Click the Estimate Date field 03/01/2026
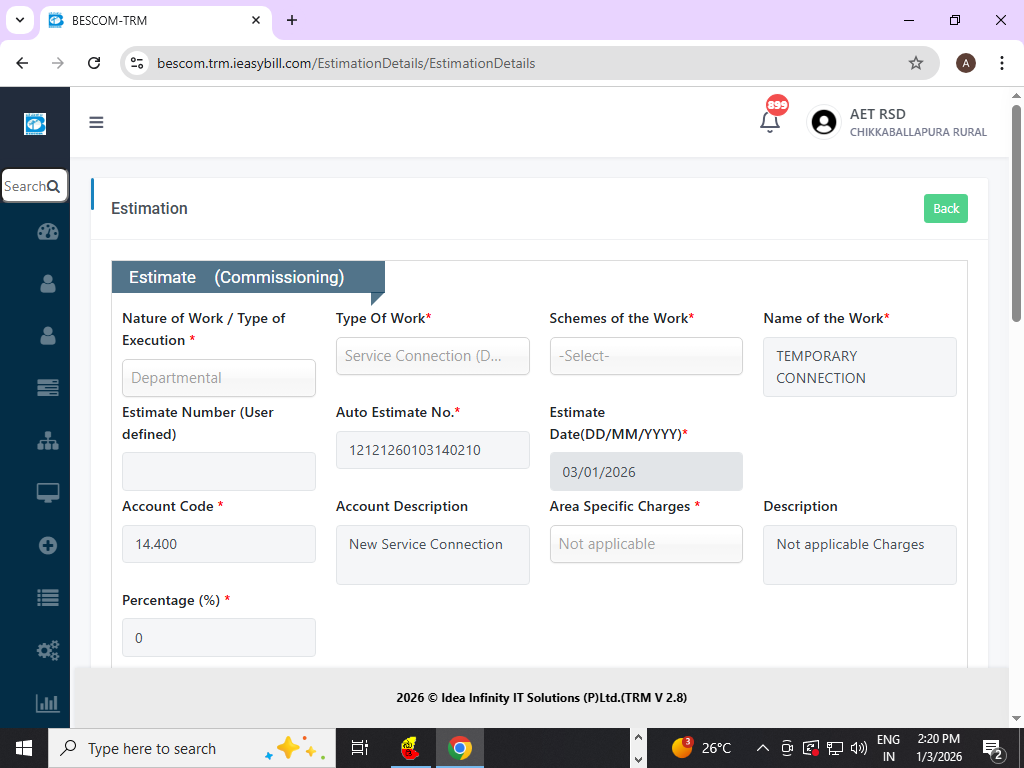The image size is (1024, 768). click(x=646, y=472)
